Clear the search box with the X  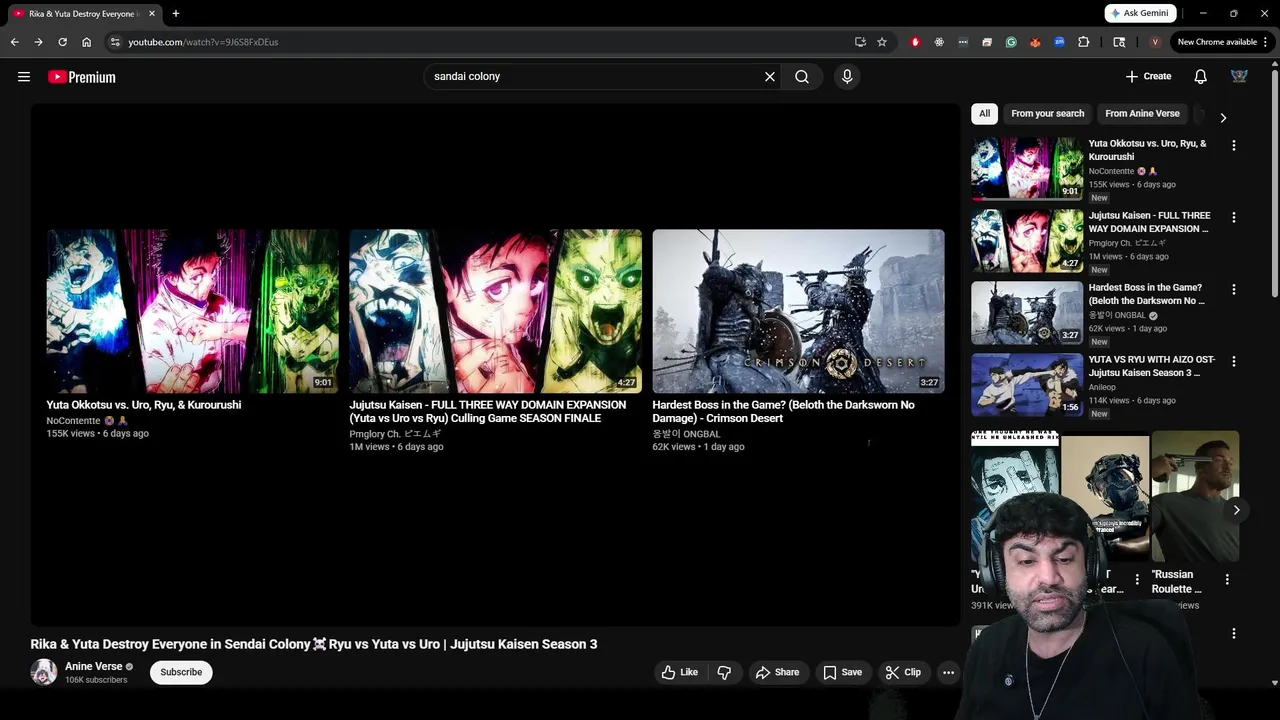(770, 77)
